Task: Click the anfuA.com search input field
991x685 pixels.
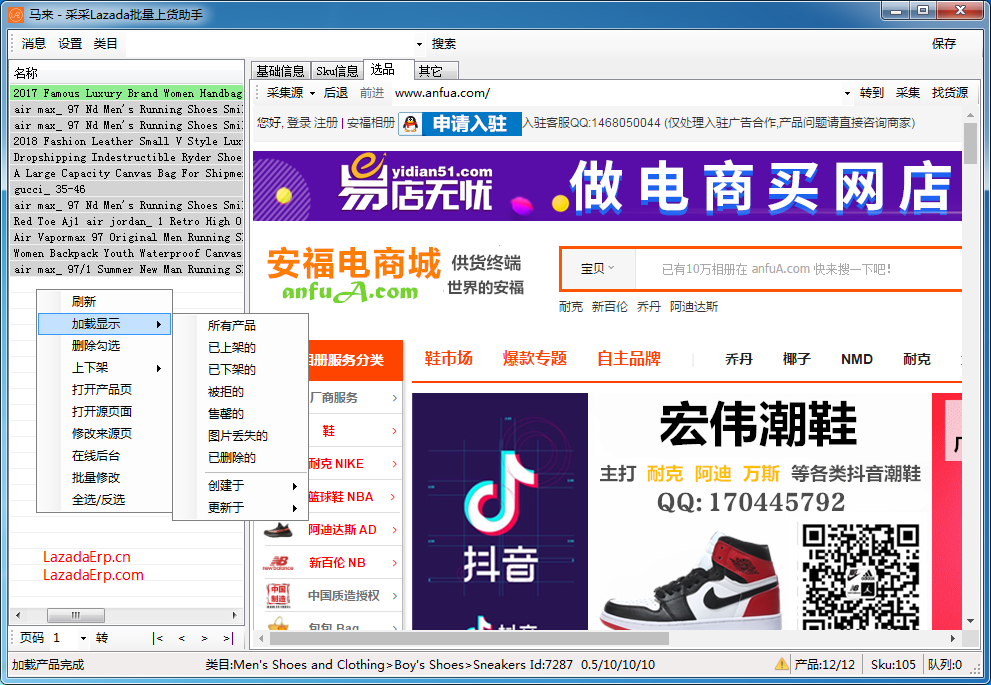Action: 799,269
